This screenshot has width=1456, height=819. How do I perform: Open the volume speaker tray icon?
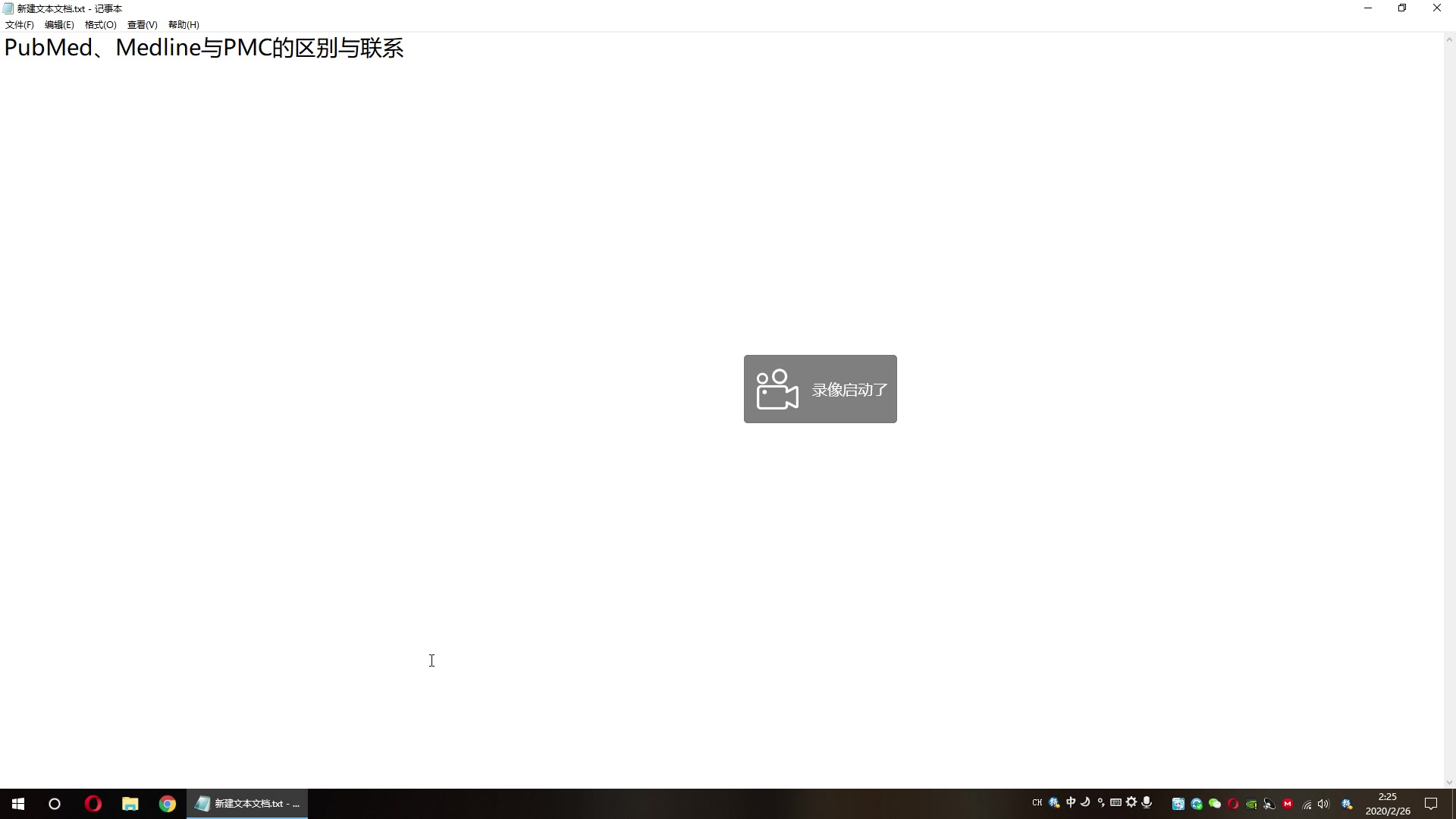click(x=1324, y=804)
